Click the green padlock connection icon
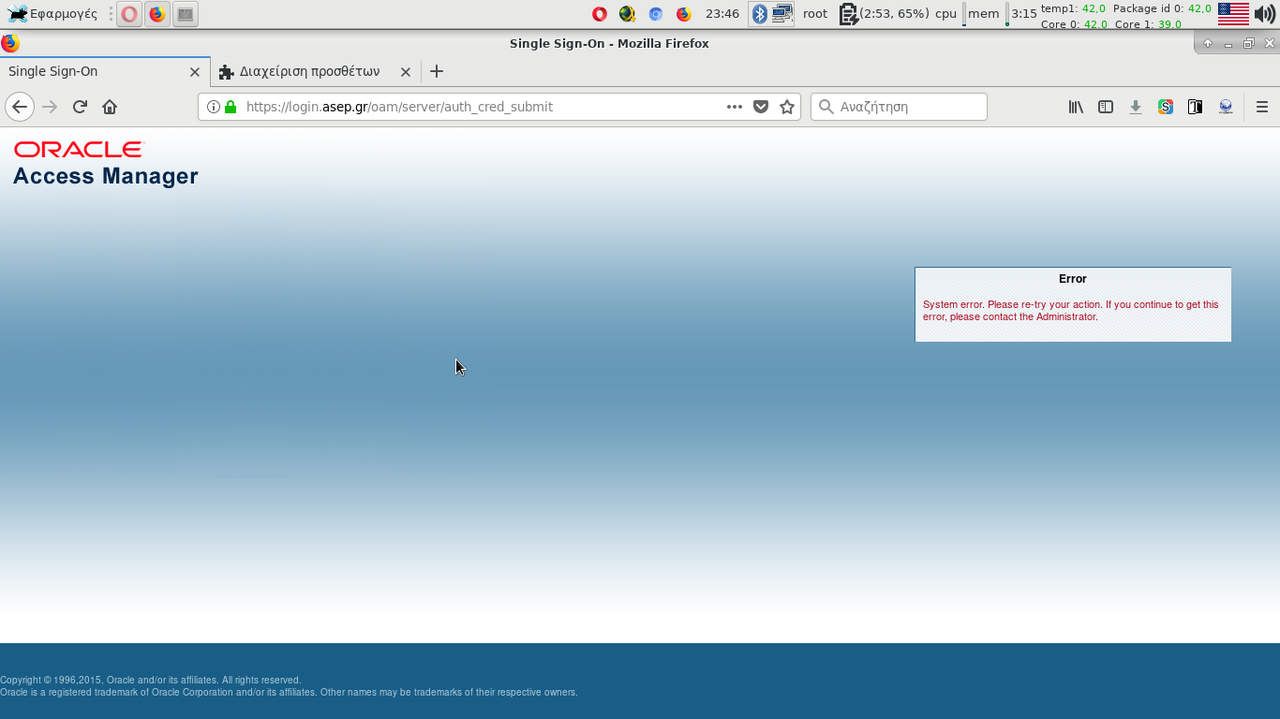 click(230, 107)
